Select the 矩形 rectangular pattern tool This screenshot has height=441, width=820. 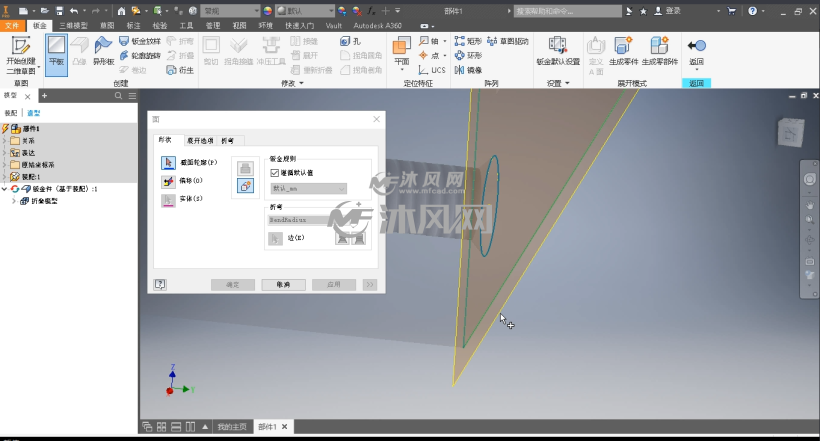click(x=468, y=41)
